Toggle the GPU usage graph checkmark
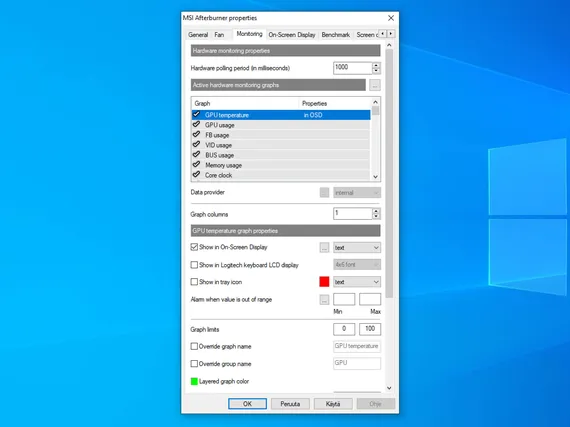 pos(196,125)
